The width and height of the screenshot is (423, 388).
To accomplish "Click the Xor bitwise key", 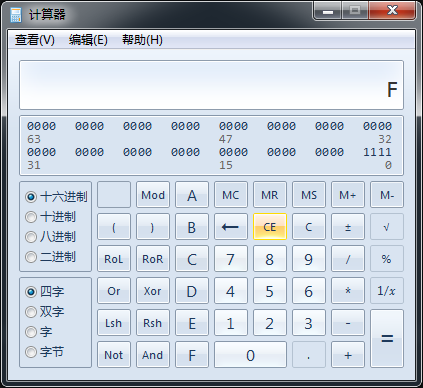I will pyautogui.click(x=153, y=291).
